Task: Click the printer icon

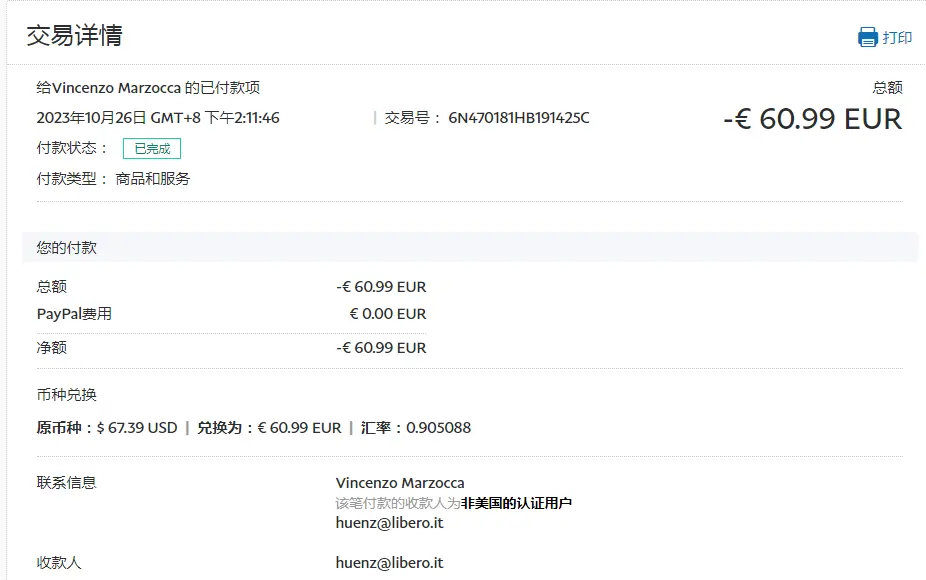Action: point(867,38)
